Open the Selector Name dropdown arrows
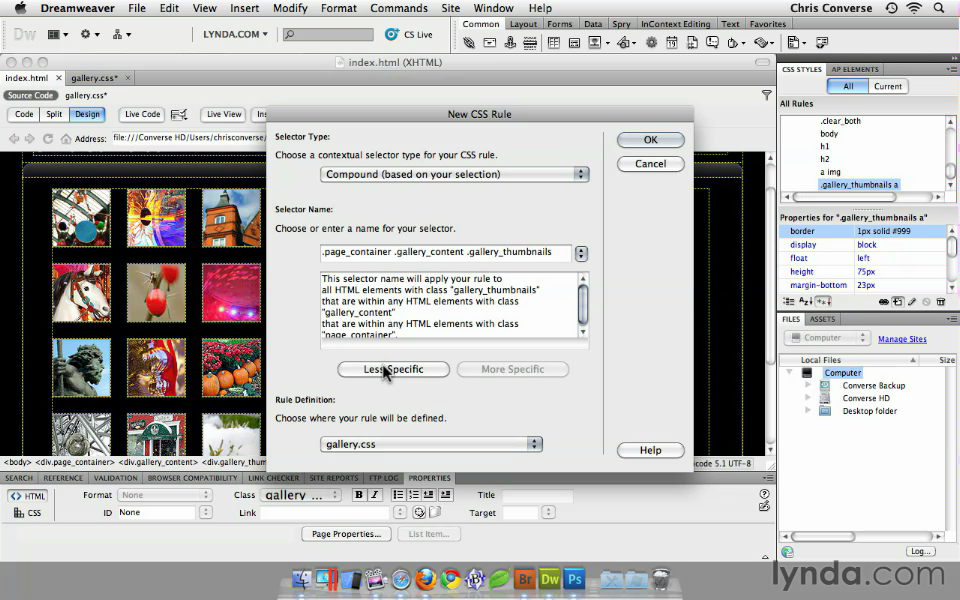This screenshot has height=600, width=960. 581,253
